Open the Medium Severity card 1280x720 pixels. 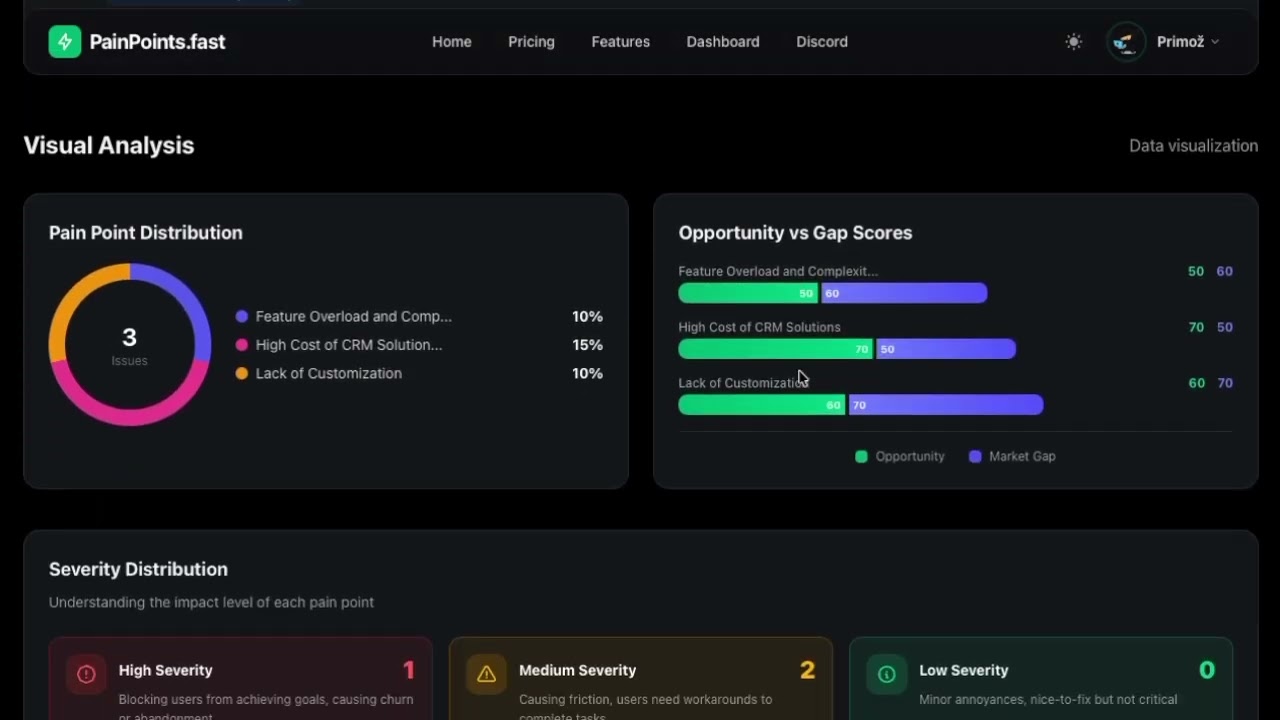coord(641,679)
